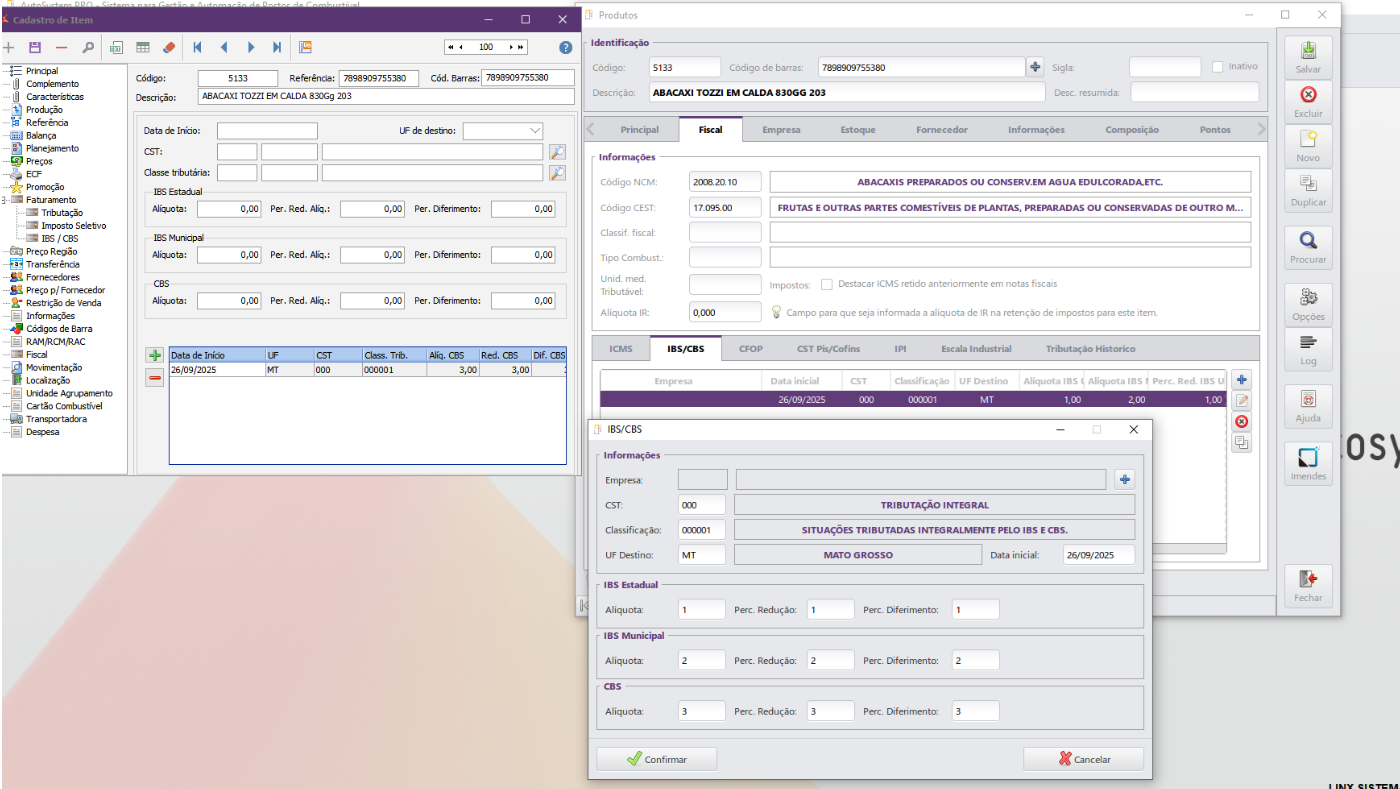The width and height of the screenshot is (1400, 789).
Task: Click right arrow to show more tabs
Action: (x=1260, y=130)
